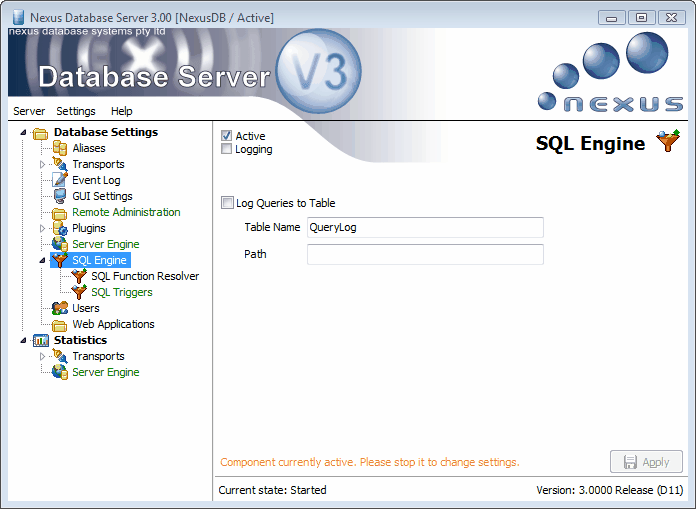Select Server Engine label under Database Settings
This screenshot has width=696, height=509.
pos(106,244)
